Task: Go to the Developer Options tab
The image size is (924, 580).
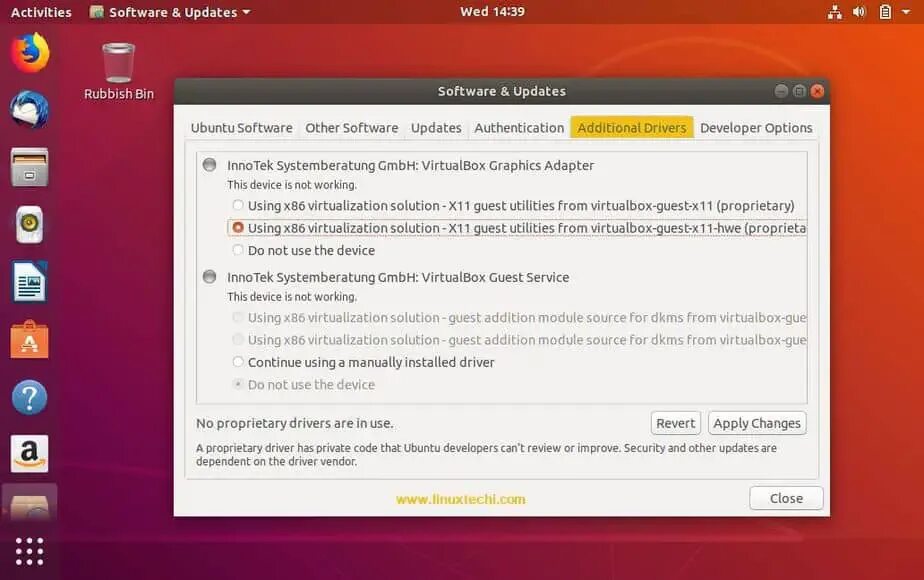Action: 756,128
